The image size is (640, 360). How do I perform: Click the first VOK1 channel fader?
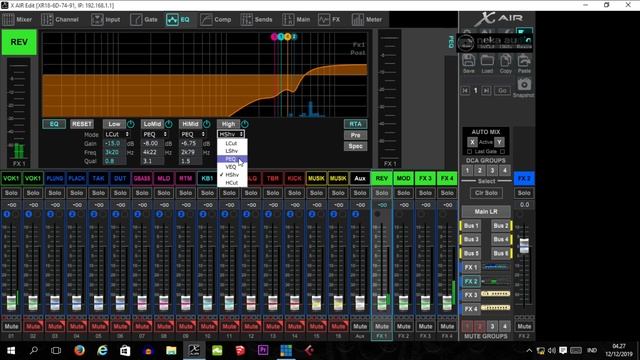coord(11,303)
